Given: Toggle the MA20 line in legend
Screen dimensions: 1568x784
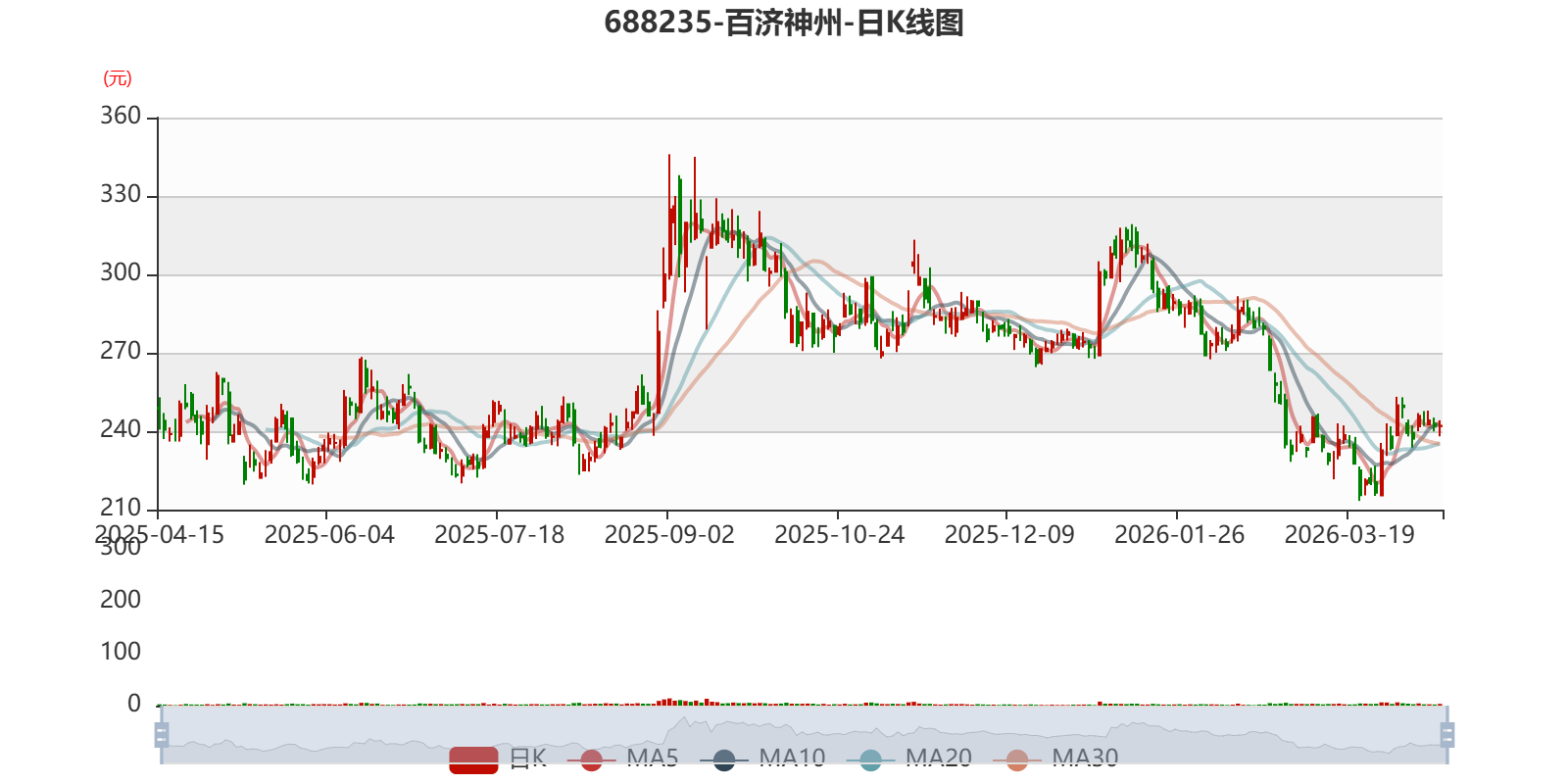Looking at the screenshot, I should coord(909,759).
